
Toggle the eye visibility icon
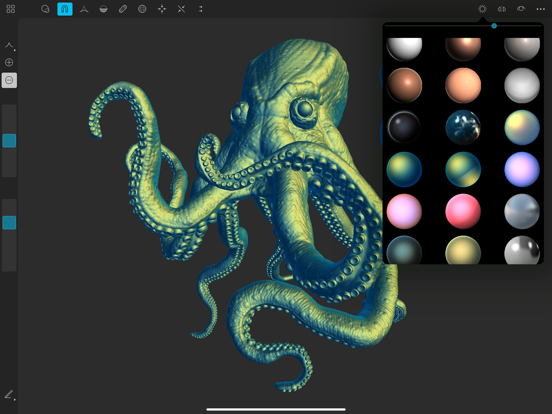pyautogui.click(x=521, y=9)
